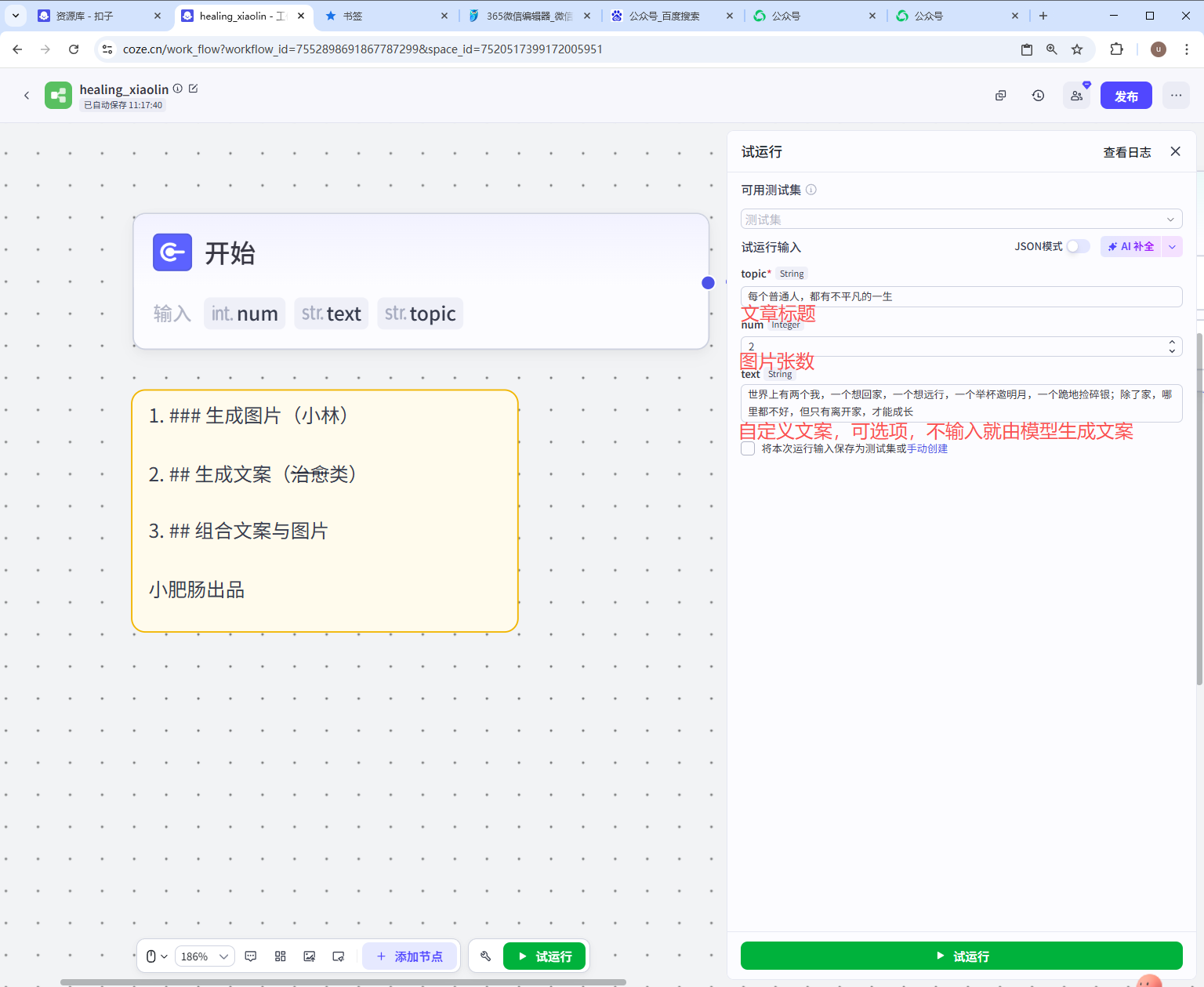Toggle the JSON模式 switch
1204x987 pixels.
pos(1078,246)
